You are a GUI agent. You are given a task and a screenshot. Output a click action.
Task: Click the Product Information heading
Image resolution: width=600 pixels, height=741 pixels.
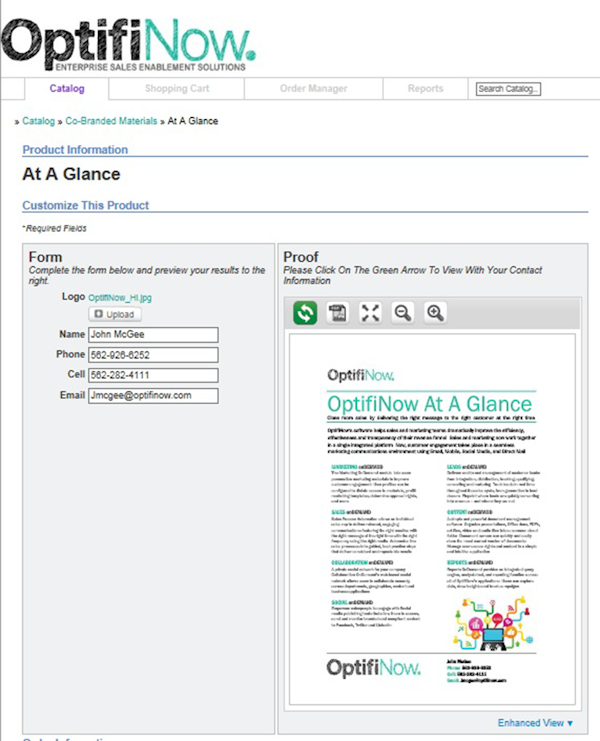pos(75,150)
